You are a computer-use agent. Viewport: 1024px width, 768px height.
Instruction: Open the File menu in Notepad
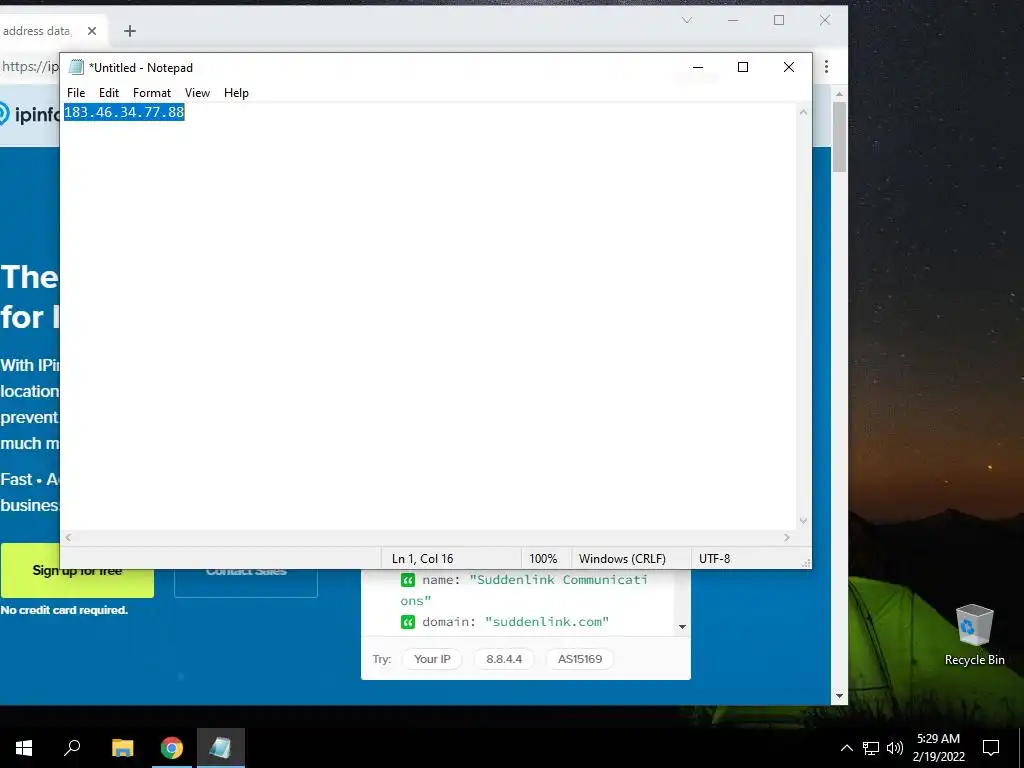(76, 93)
